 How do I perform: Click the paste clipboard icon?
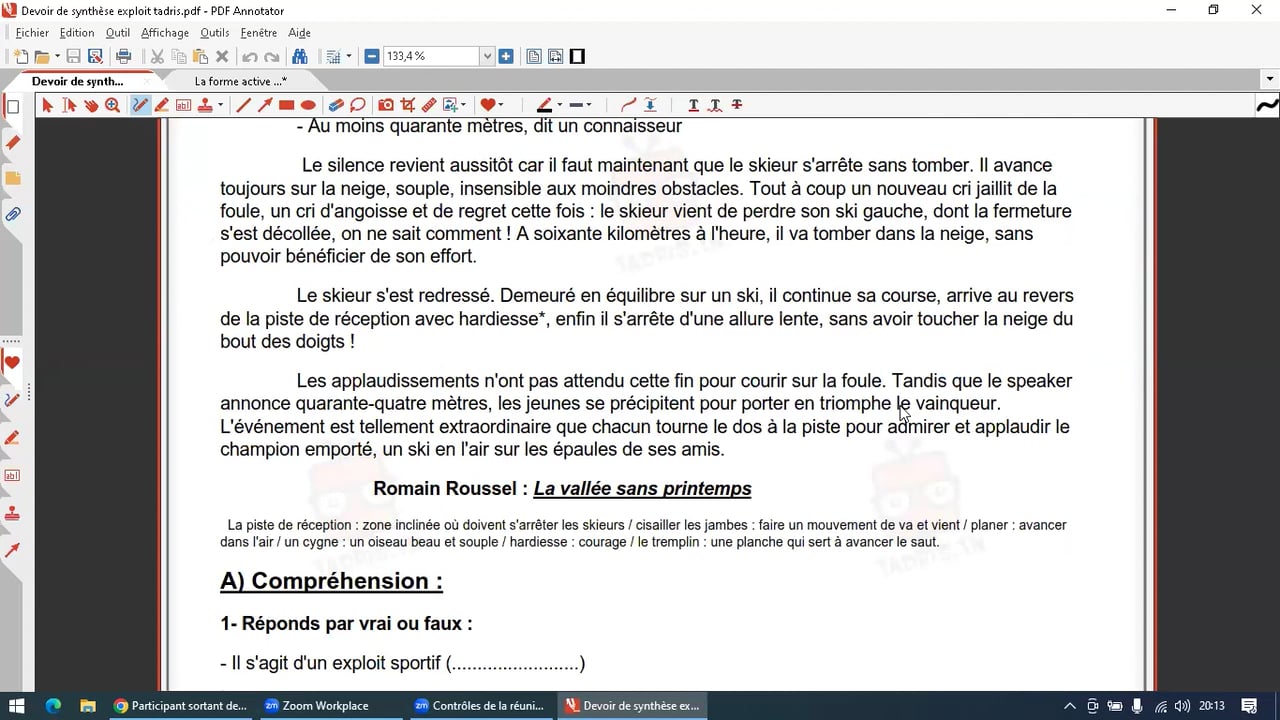pyautogui.click(x=201, y=56)
